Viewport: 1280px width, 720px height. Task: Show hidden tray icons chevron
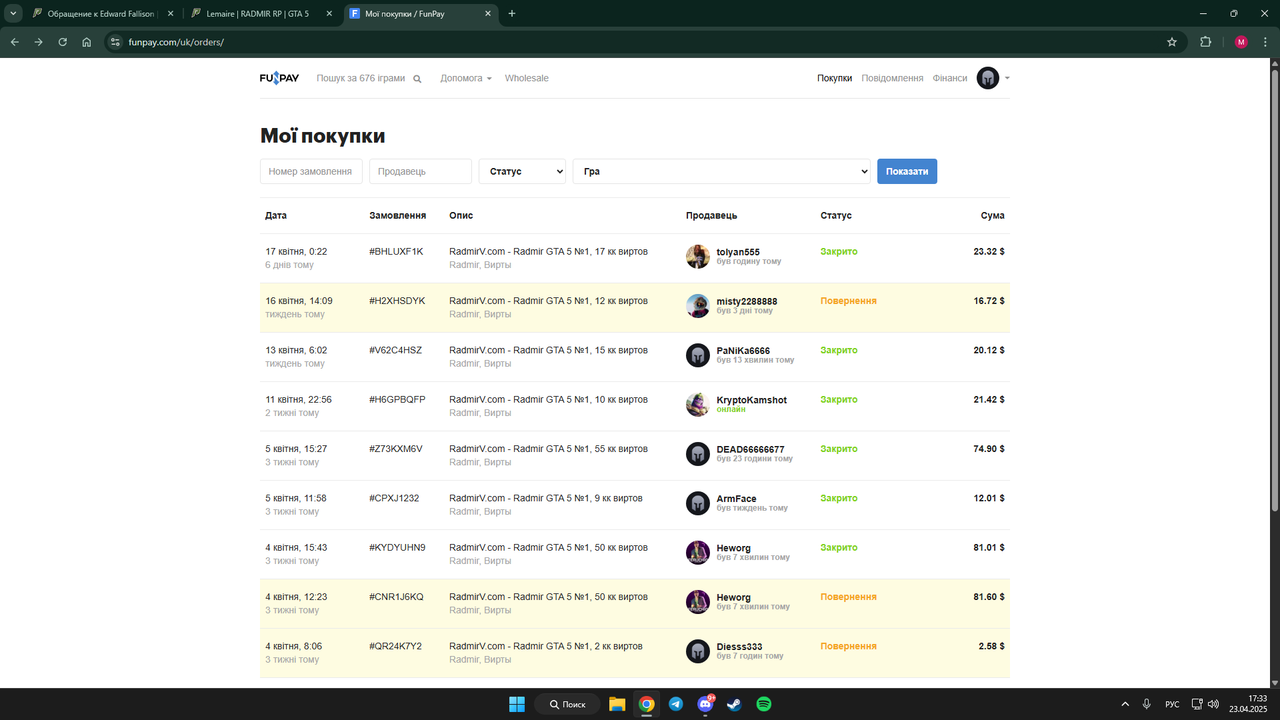[x=1125, y=704]
